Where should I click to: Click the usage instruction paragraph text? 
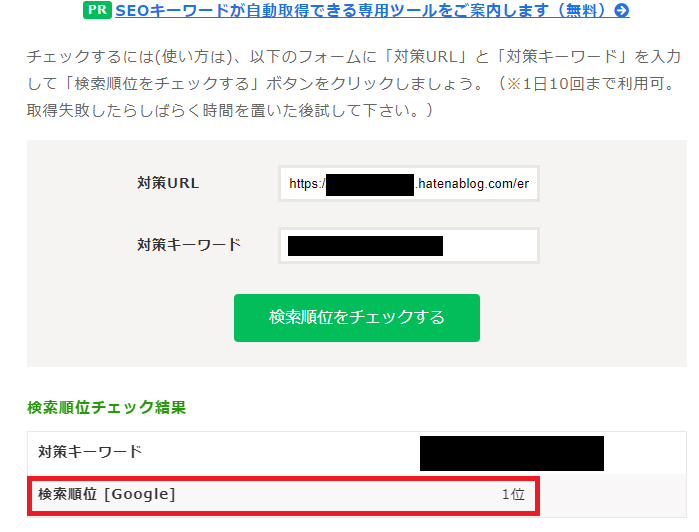click(x=354, y=83)
